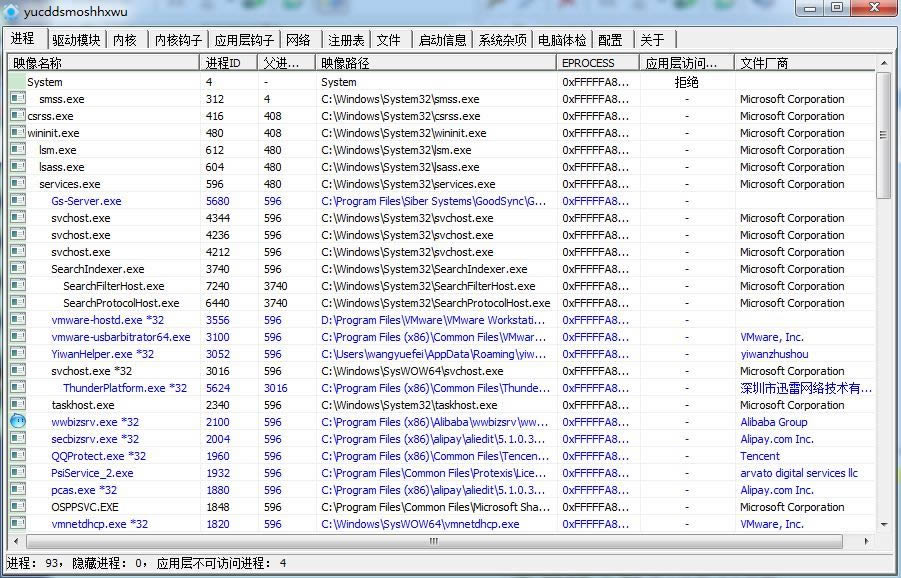Open the 关于 tab

652,40
